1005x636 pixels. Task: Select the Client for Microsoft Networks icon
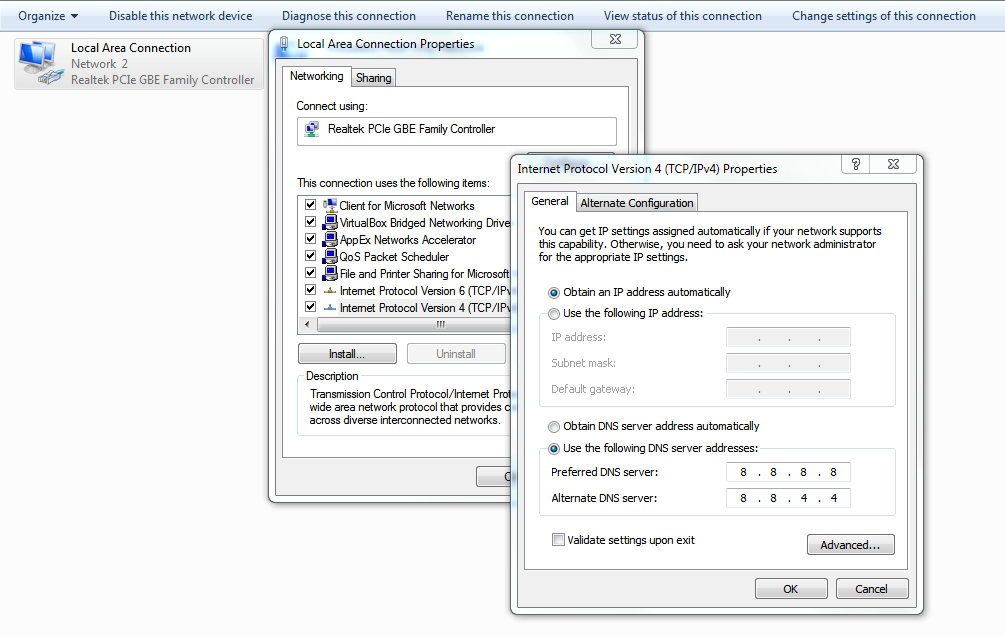coord(330,206)
